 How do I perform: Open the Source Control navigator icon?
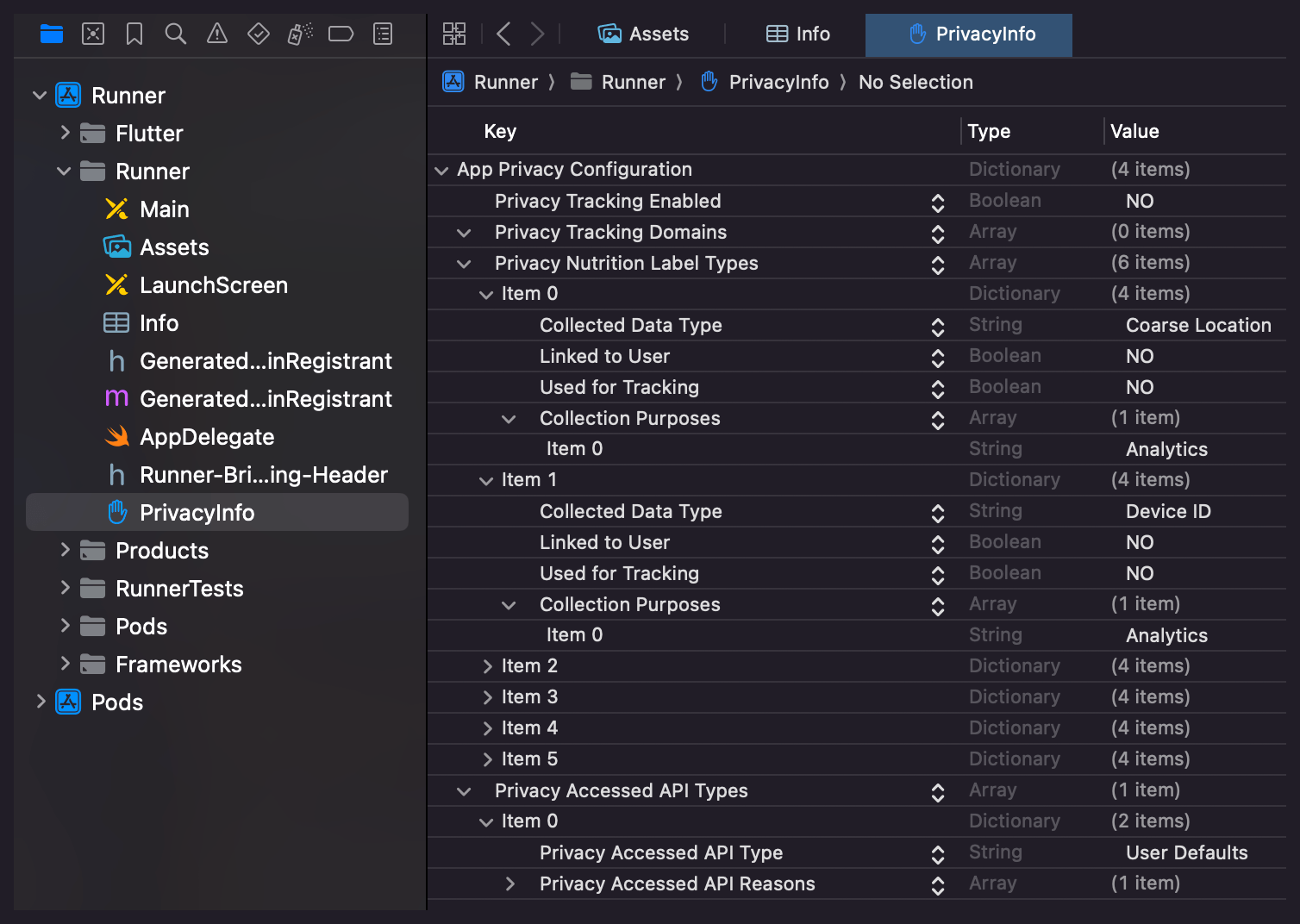click(93, 34)
